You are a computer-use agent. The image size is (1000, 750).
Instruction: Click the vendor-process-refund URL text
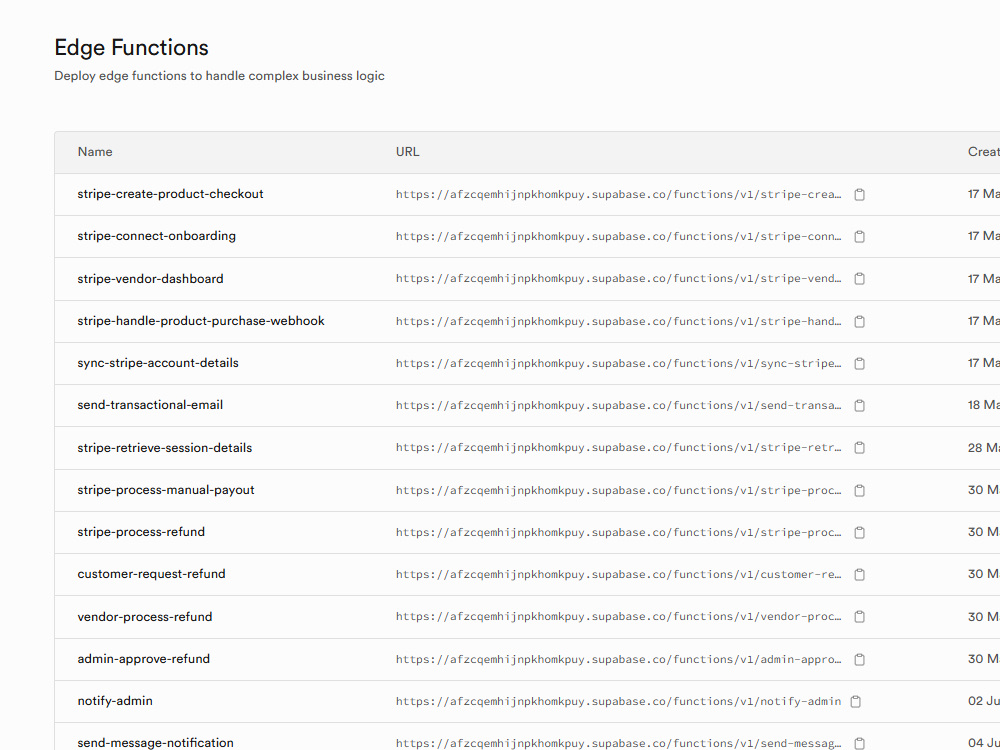pyautogui.click(x=619, y=617)
